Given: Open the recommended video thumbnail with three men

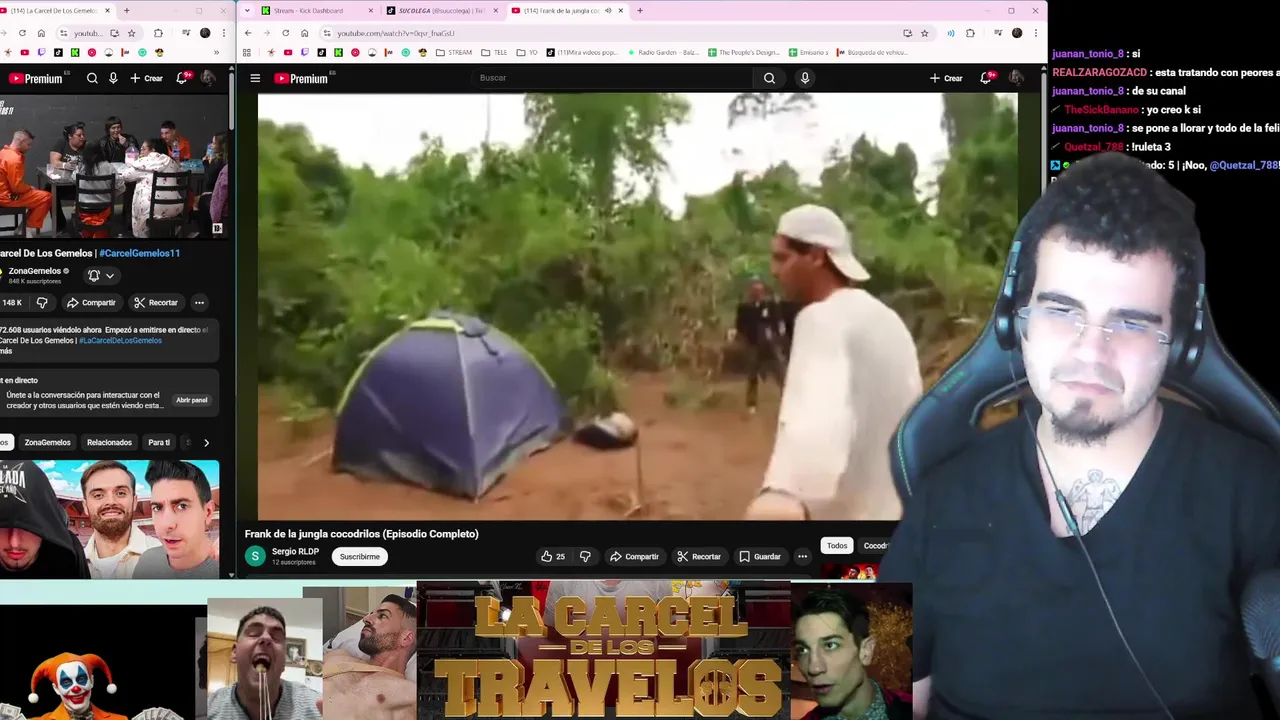Looking at the screenshot, I should pyautogui.click(x=109, y=519).
